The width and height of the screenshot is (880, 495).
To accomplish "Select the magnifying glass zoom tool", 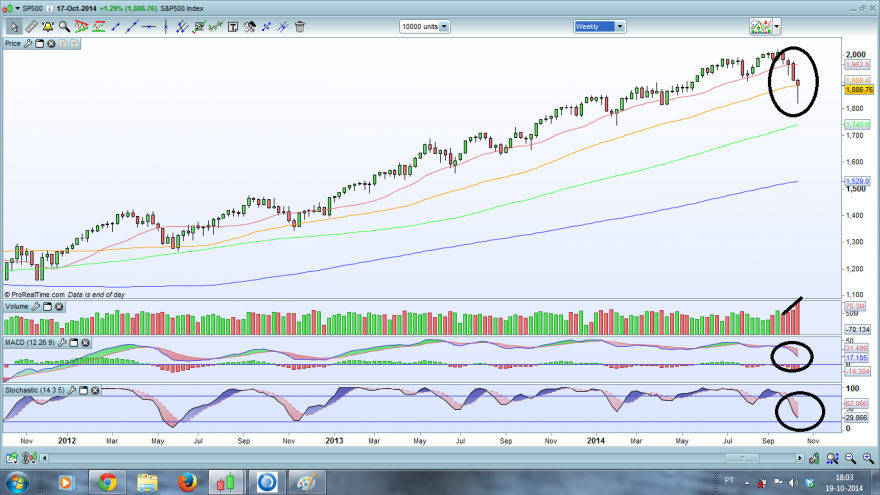I will point(65,26).
